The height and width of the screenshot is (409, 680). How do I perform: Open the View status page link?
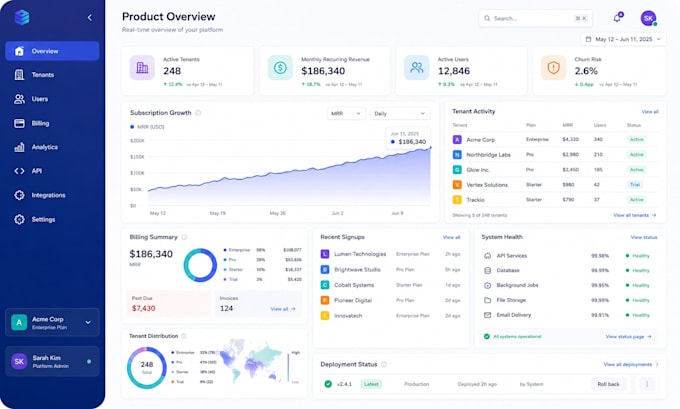tap(628, 337)
